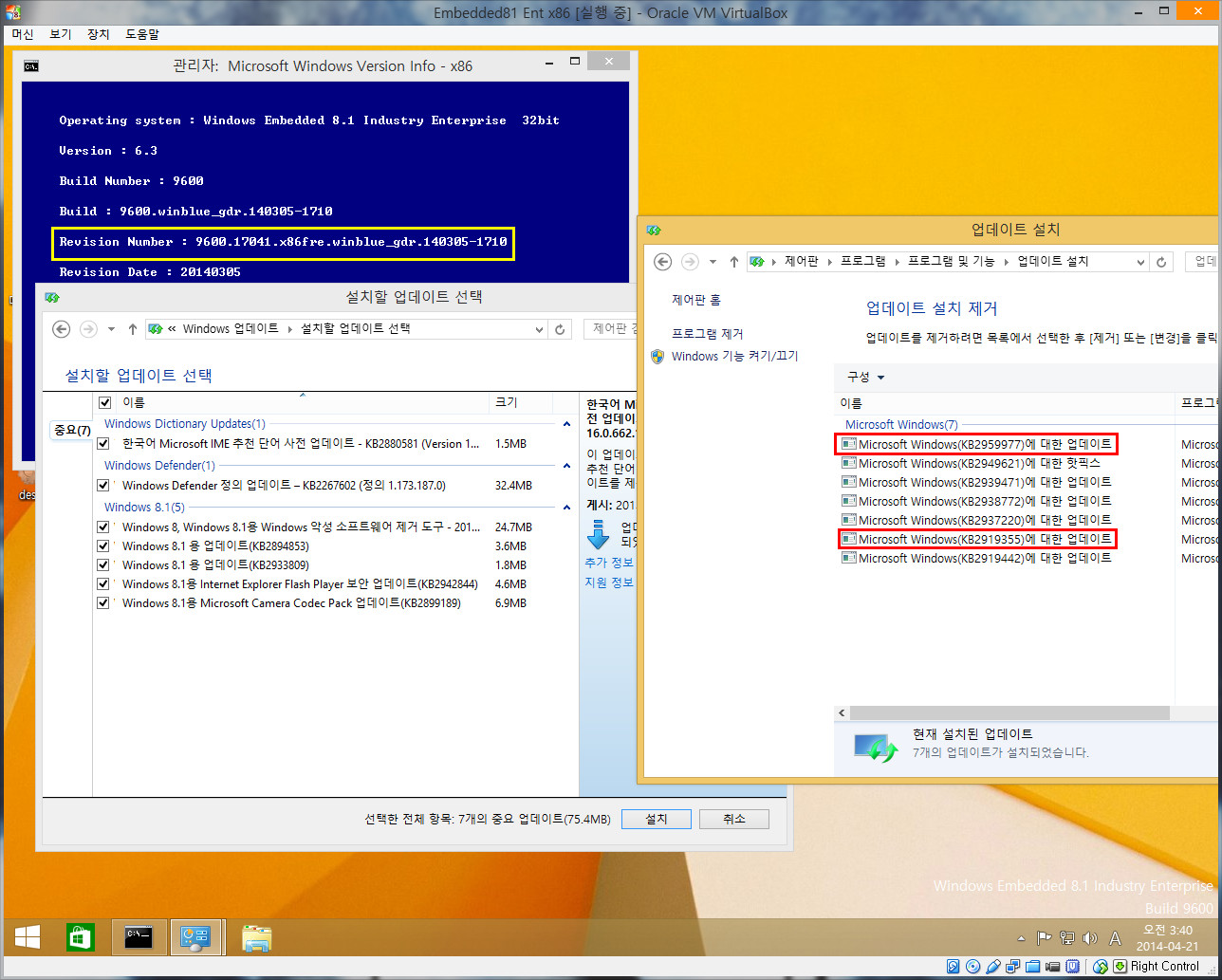Refresh the 업데이트 설치 window
Image resolution: width=1222 pixels, height=980 pixels.
point(1162,262)
